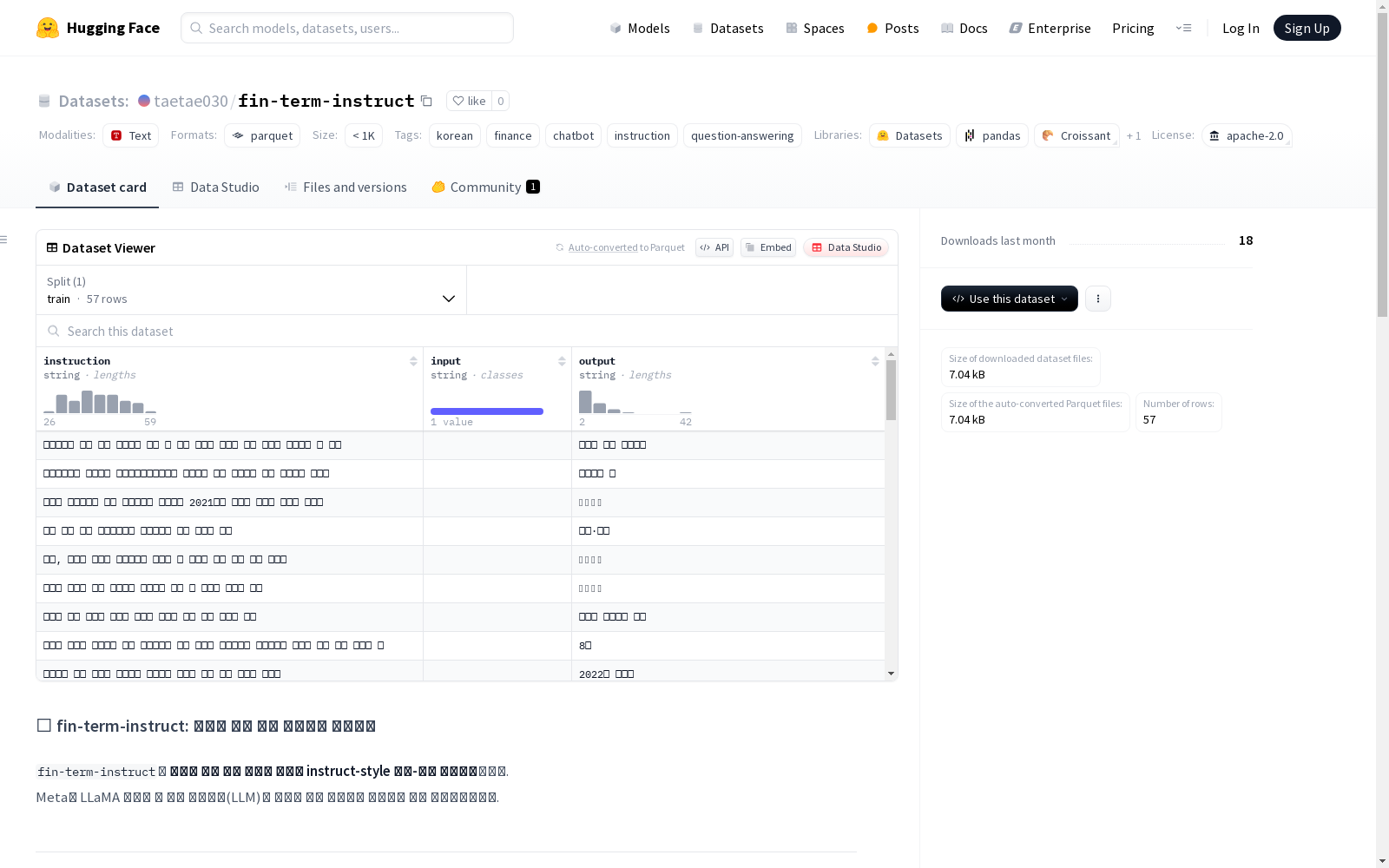Click the search magnifier in dataset search
The image size is (1389, 868).
pos(54,331)
